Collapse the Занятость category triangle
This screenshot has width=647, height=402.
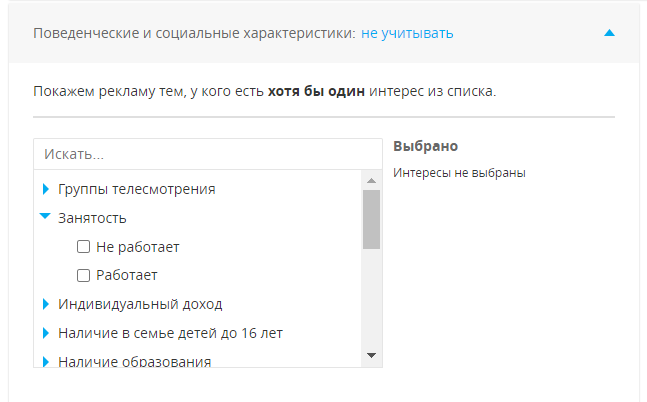45,216
